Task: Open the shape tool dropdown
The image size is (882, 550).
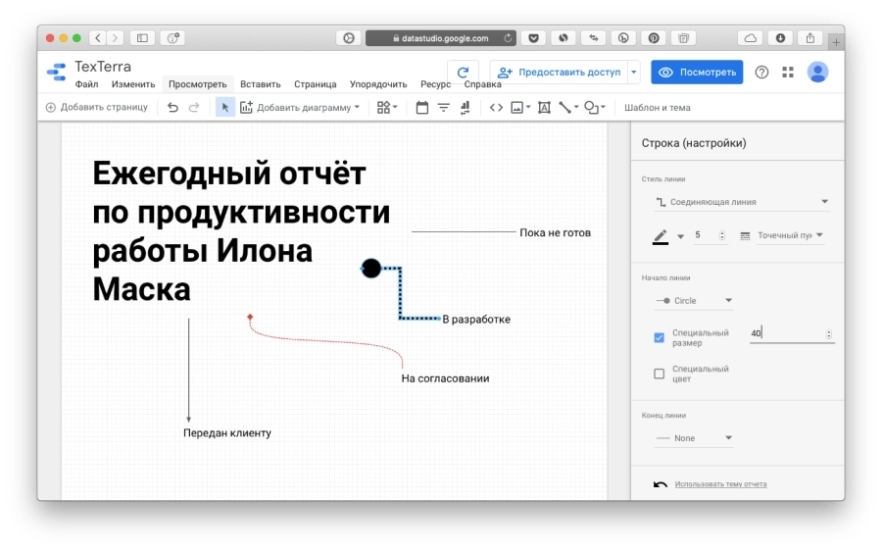Action: coord(595,107)
